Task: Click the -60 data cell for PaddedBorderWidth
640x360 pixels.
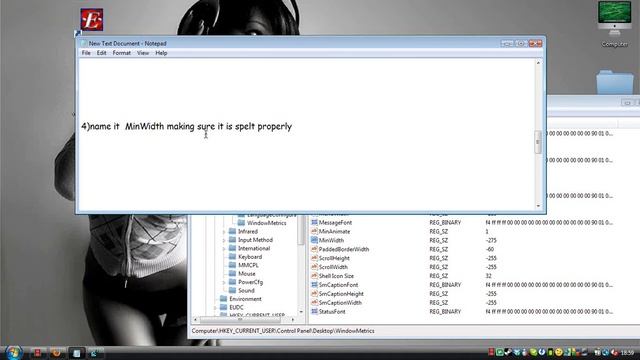Action: (490, 249)
